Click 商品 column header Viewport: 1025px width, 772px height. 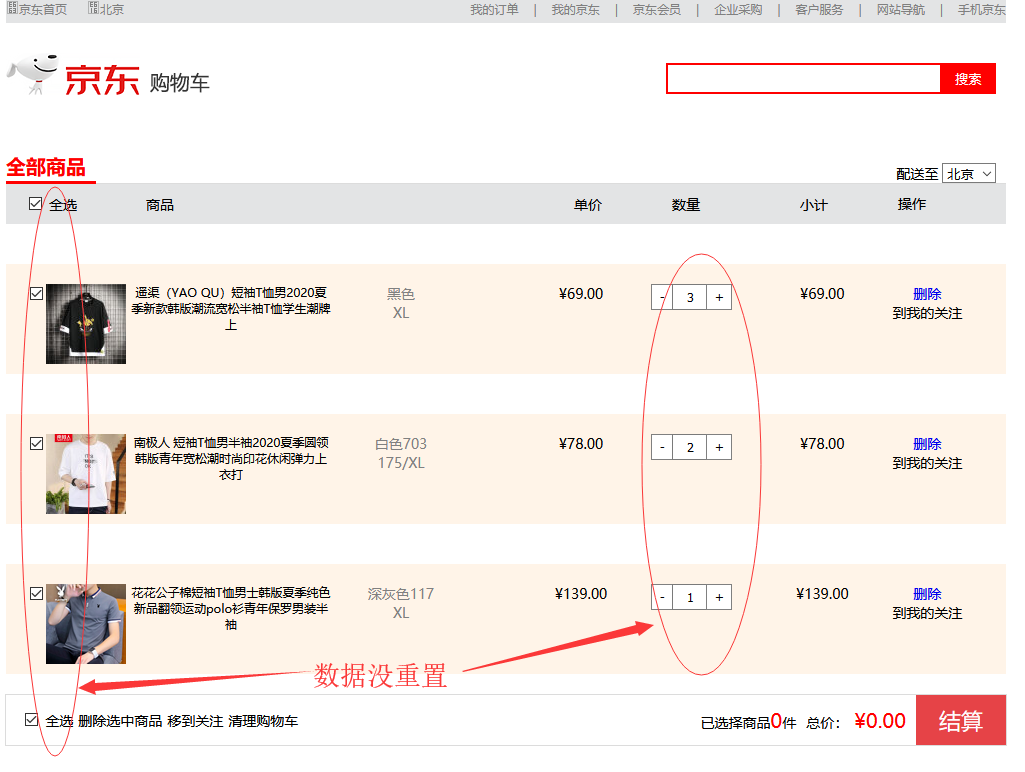click(x=160, y=205)
